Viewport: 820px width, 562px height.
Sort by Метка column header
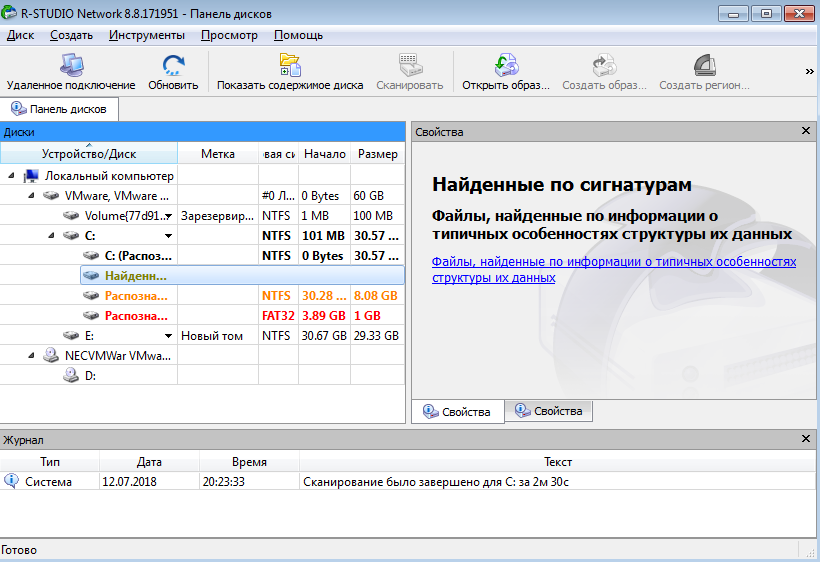pos(218,154)
